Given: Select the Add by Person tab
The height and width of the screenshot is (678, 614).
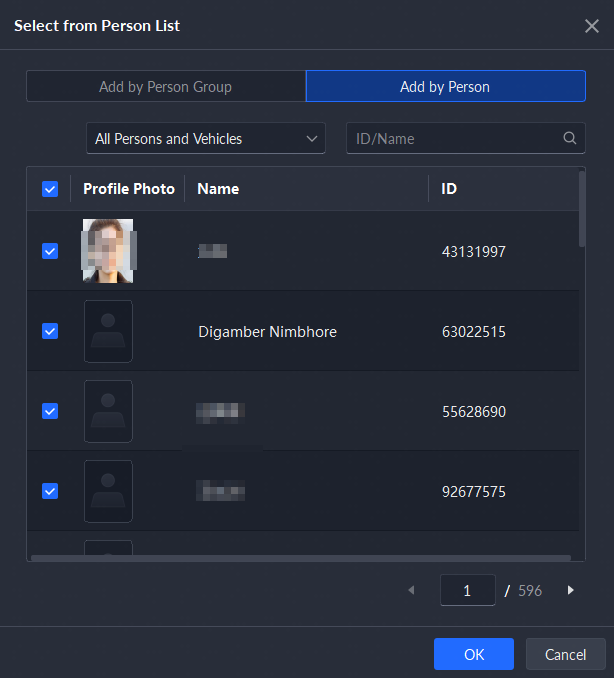Looking at the screenshot, I should coord(445,87).
